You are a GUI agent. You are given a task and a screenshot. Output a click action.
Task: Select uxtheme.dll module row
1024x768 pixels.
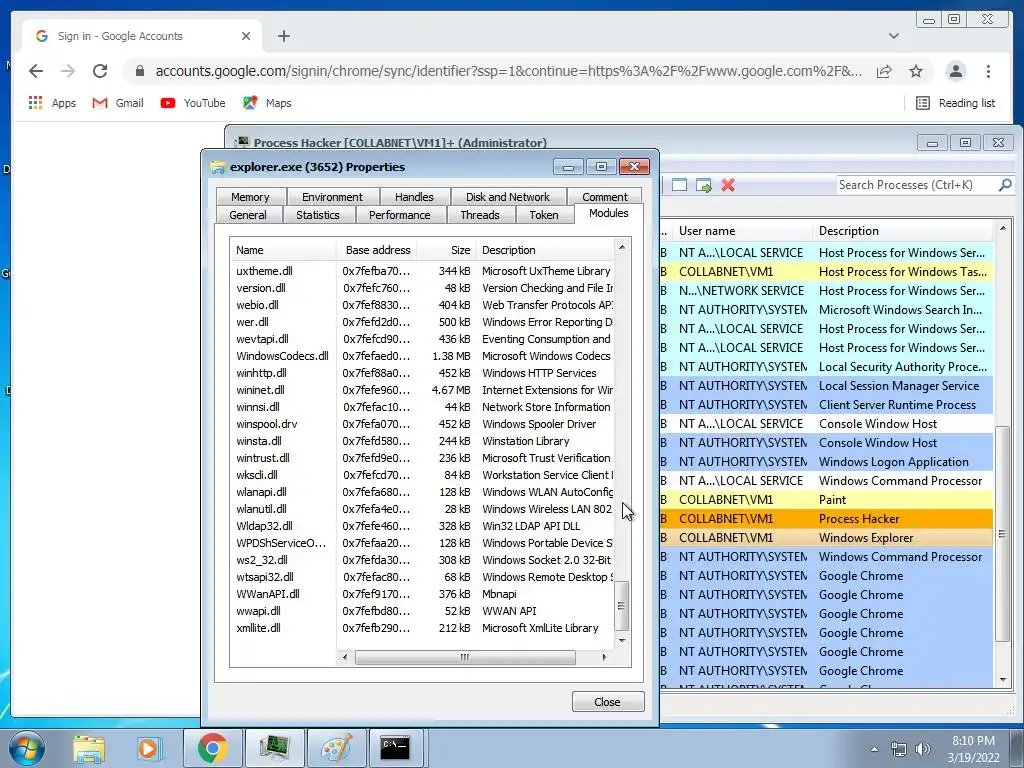tap(422, 271)
